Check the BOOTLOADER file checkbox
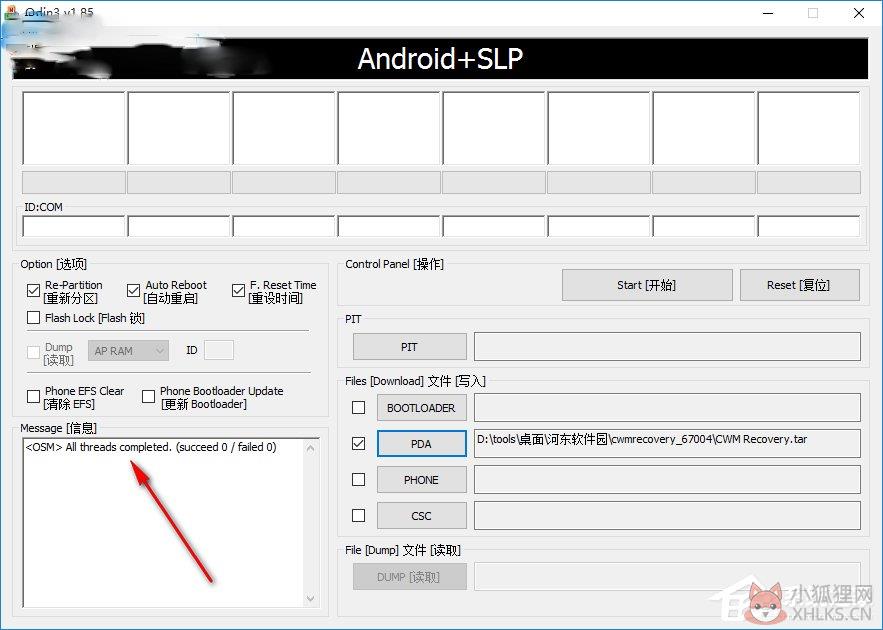 tap(358, 408)
